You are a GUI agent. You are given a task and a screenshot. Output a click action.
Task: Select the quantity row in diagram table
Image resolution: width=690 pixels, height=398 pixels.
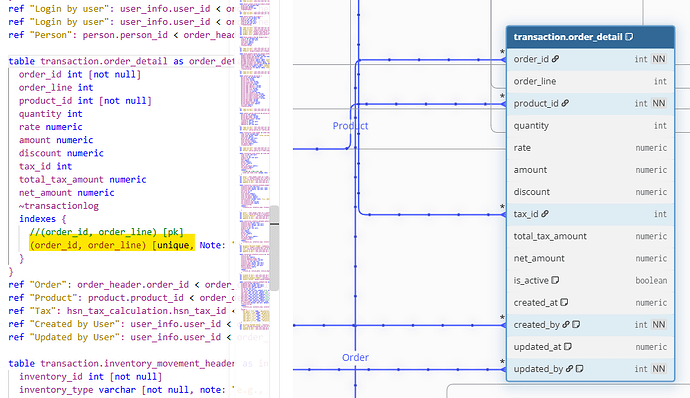point(591,125)
